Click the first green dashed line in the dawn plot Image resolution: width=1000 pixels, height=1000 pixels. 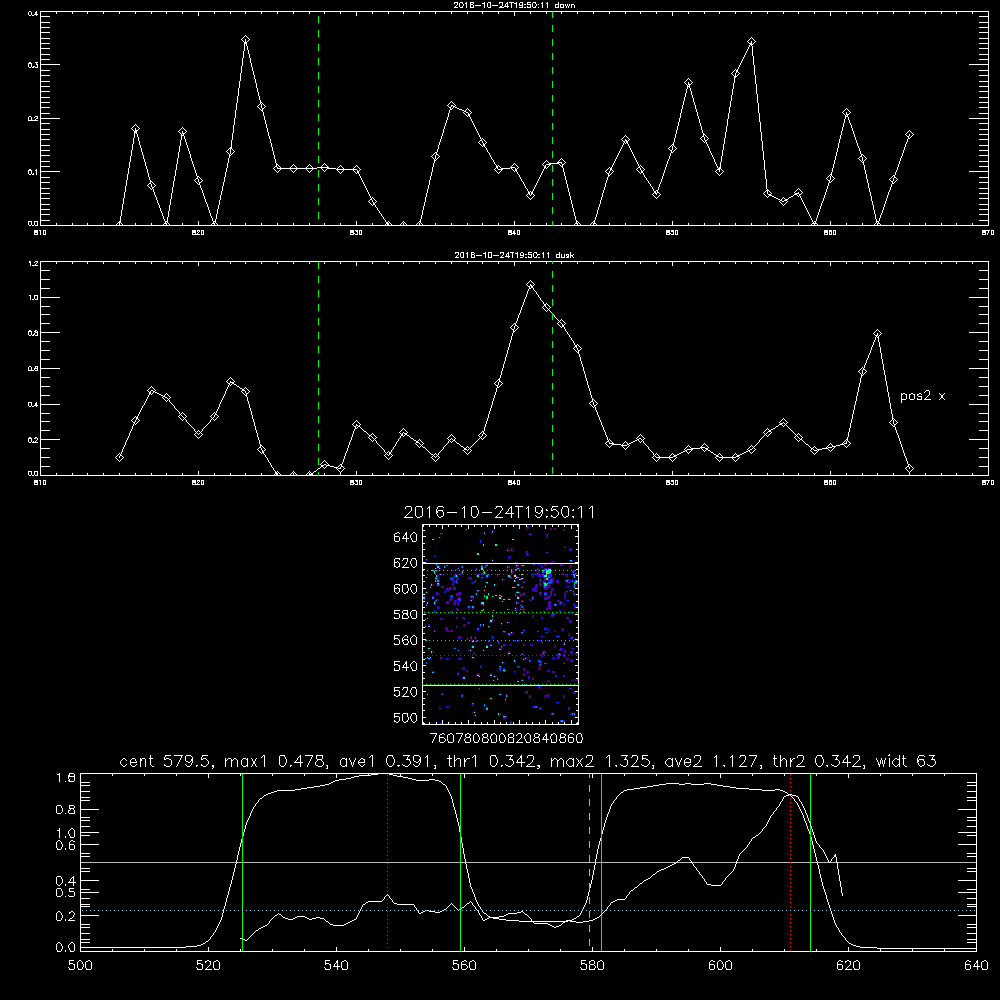[318, 118]
